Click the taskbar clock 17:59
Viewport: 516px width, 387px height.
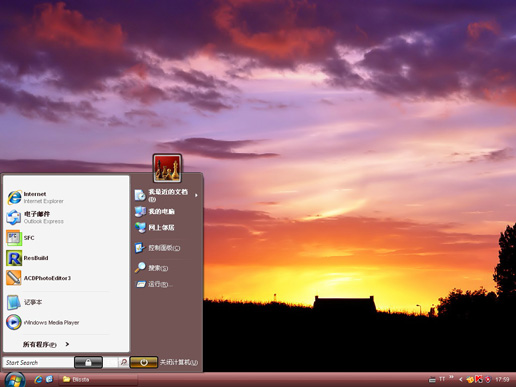(502, 379)
